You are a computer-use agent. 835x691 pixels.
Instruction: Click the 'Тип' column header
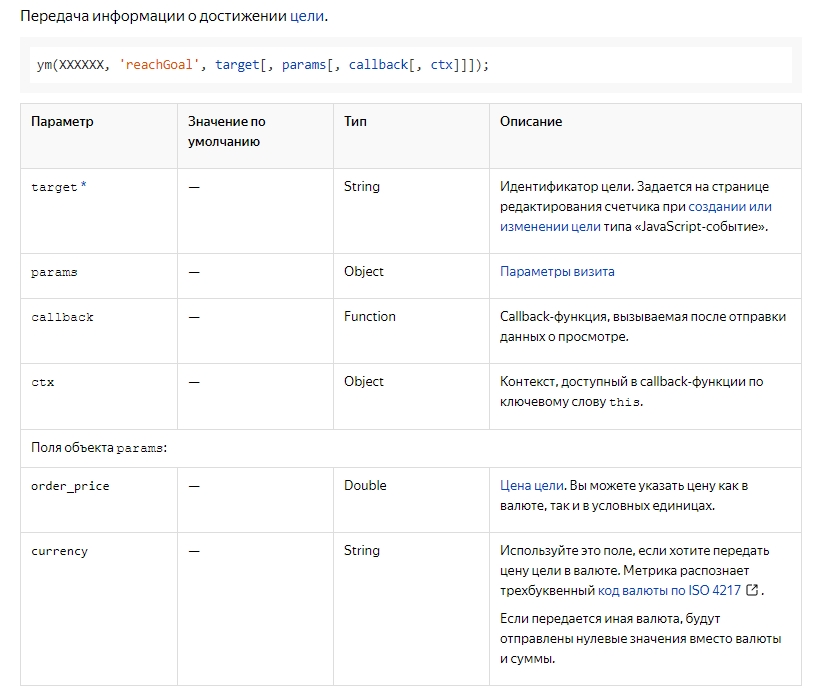coord(355,121)
